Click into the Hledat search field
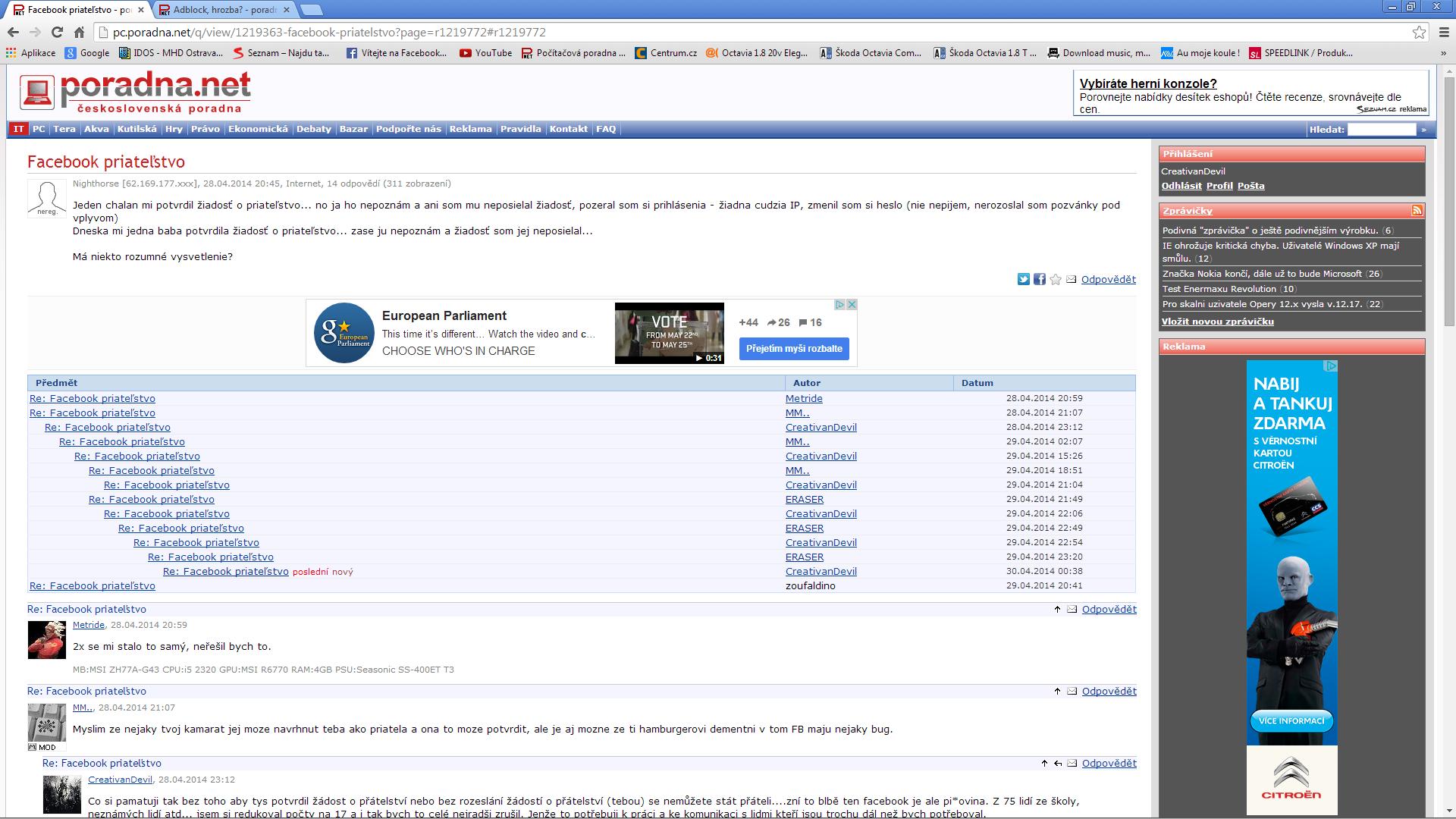Image resolution: width=1456 pixels, height=819 pixels. pos(1382,130)
